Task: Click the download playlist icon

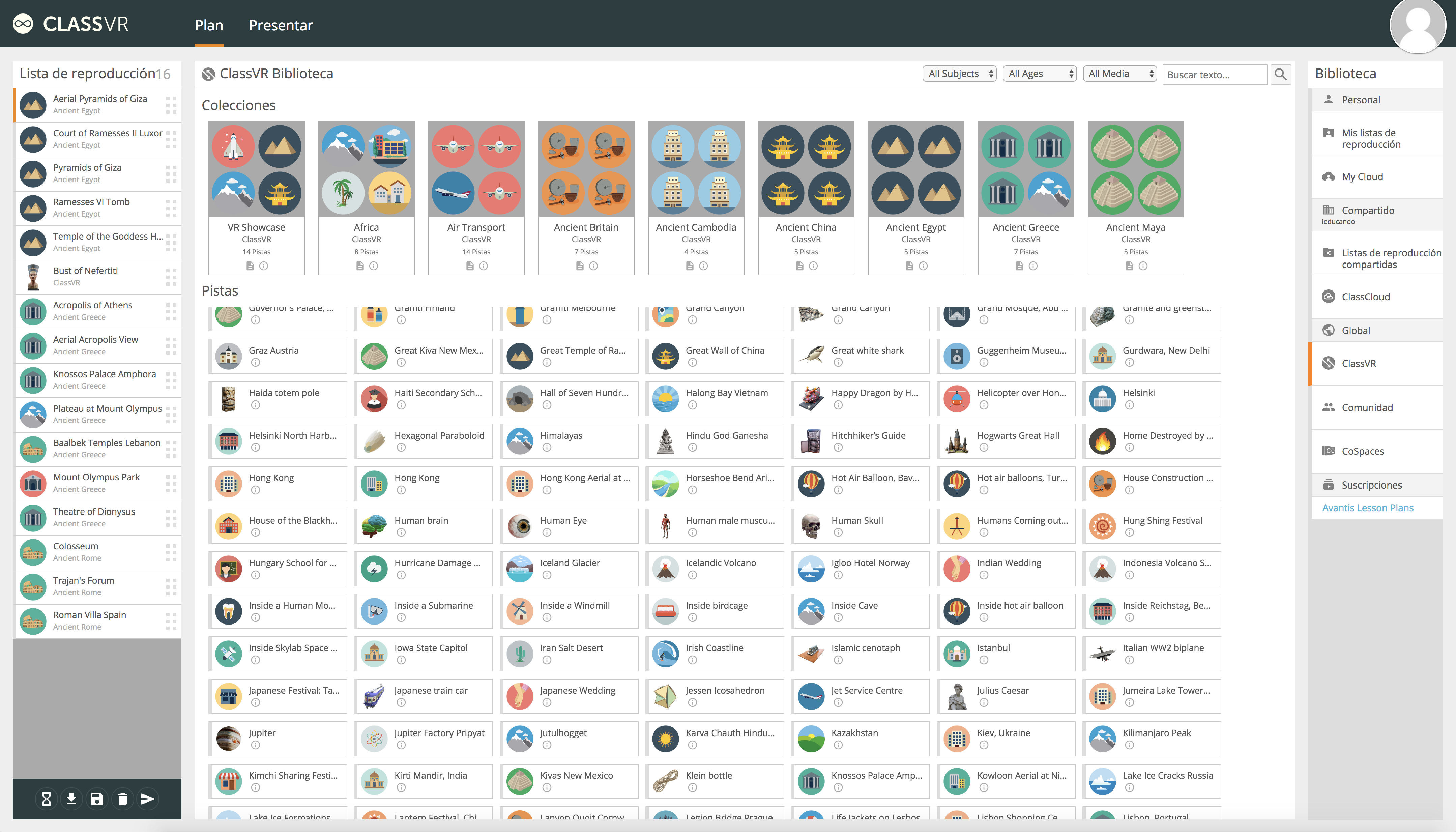Action: (x=71, y=798)
